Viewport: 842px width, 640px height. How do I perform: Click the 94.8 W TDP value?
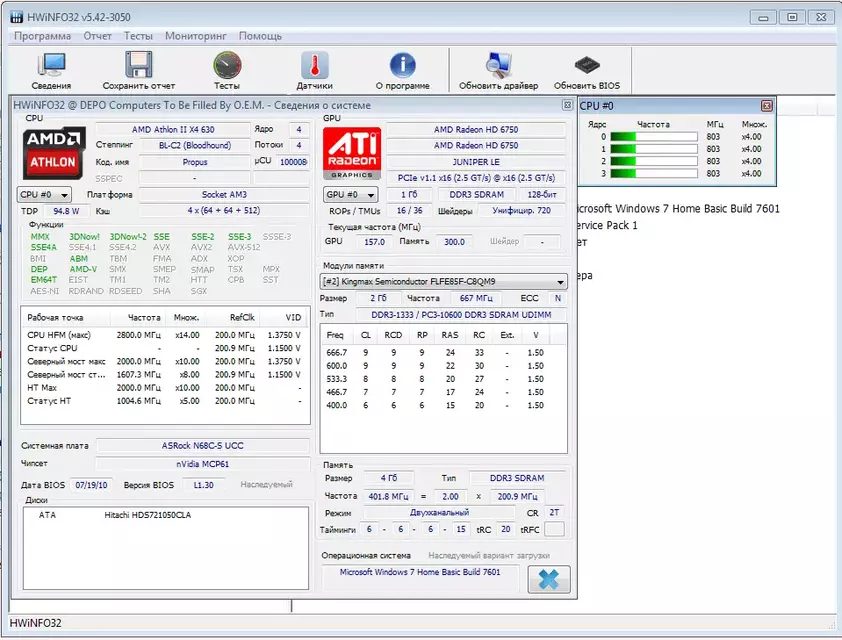[x=66, y=211]
